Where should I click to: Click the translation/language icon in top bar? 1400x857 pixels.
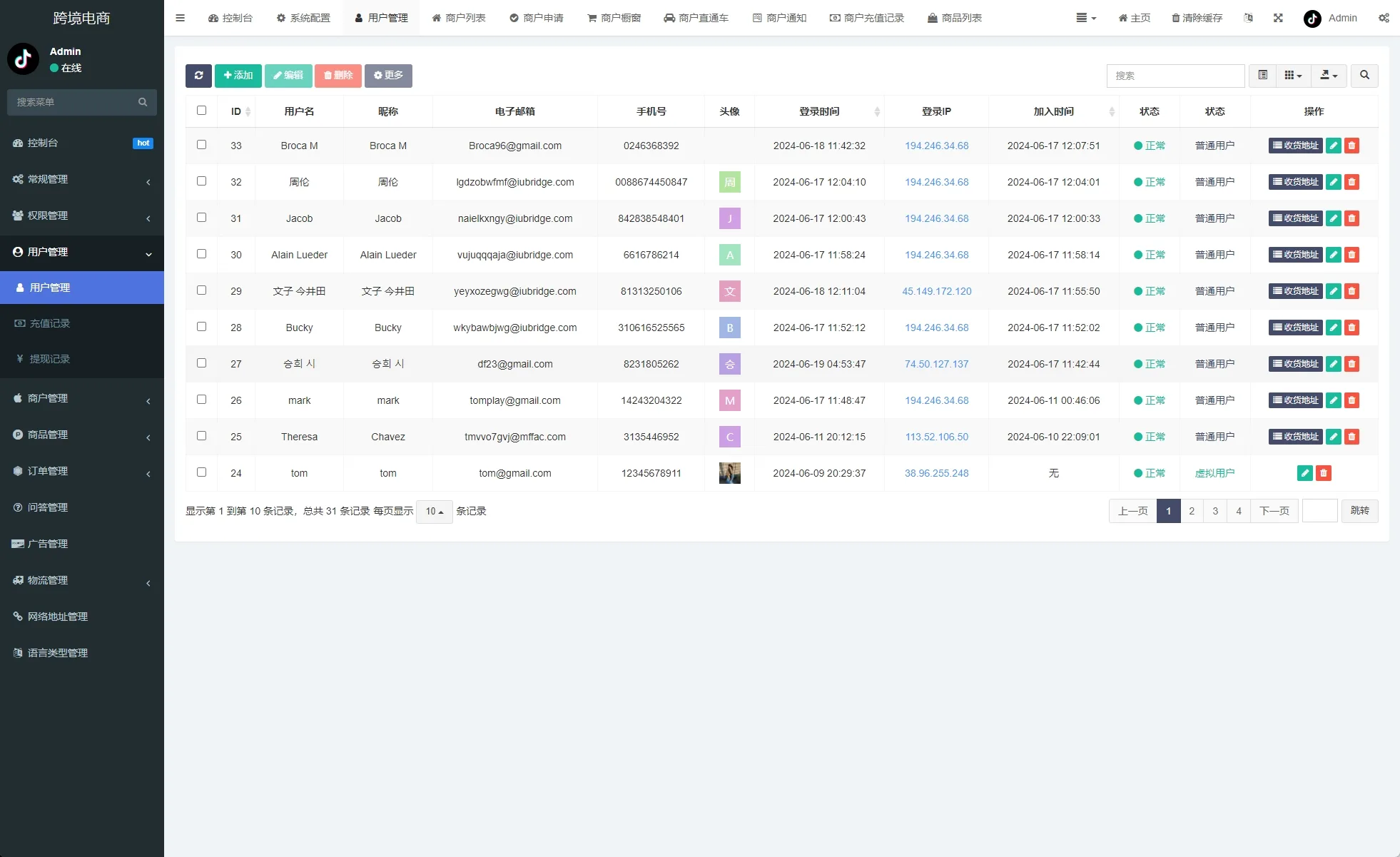coord(1248,18)
